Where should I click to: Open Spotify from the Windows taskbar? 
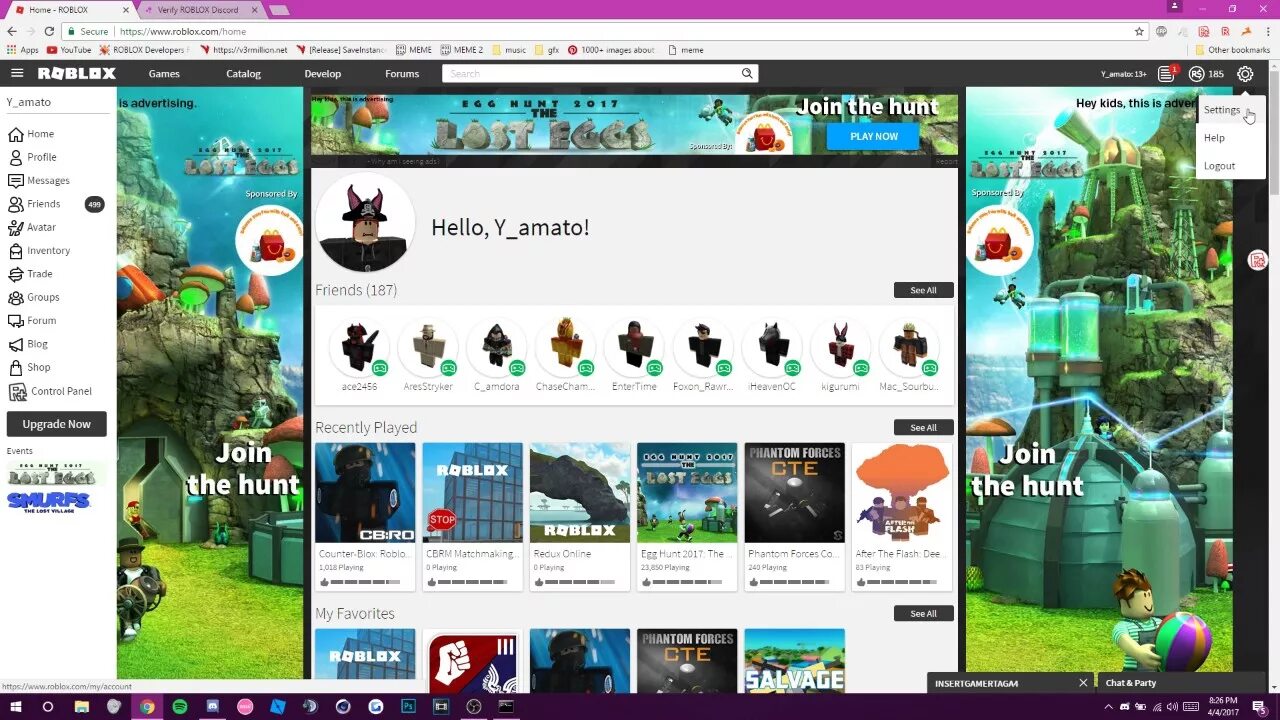[x=180, y=706]
